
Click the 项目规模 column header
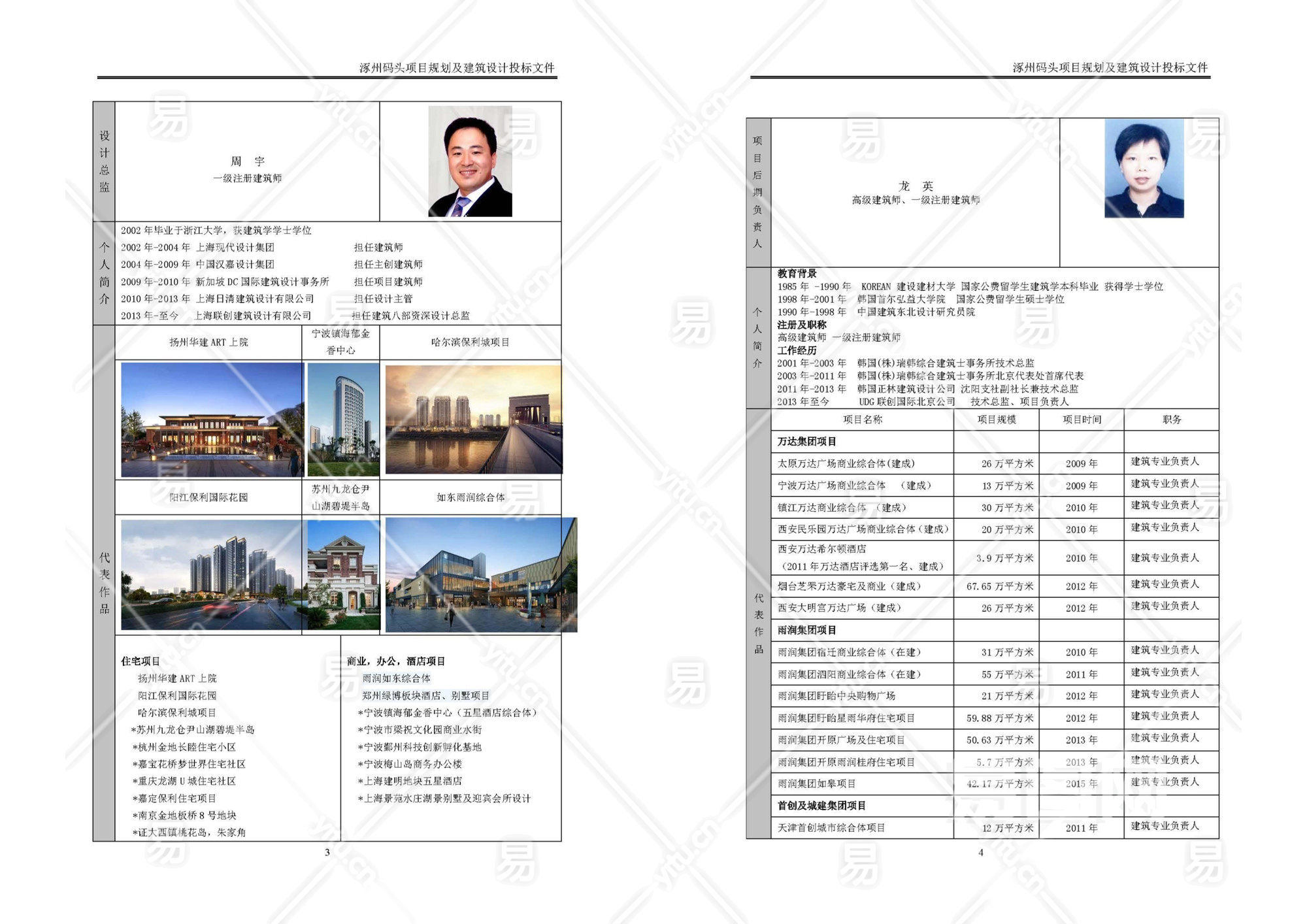click(997, 420)
